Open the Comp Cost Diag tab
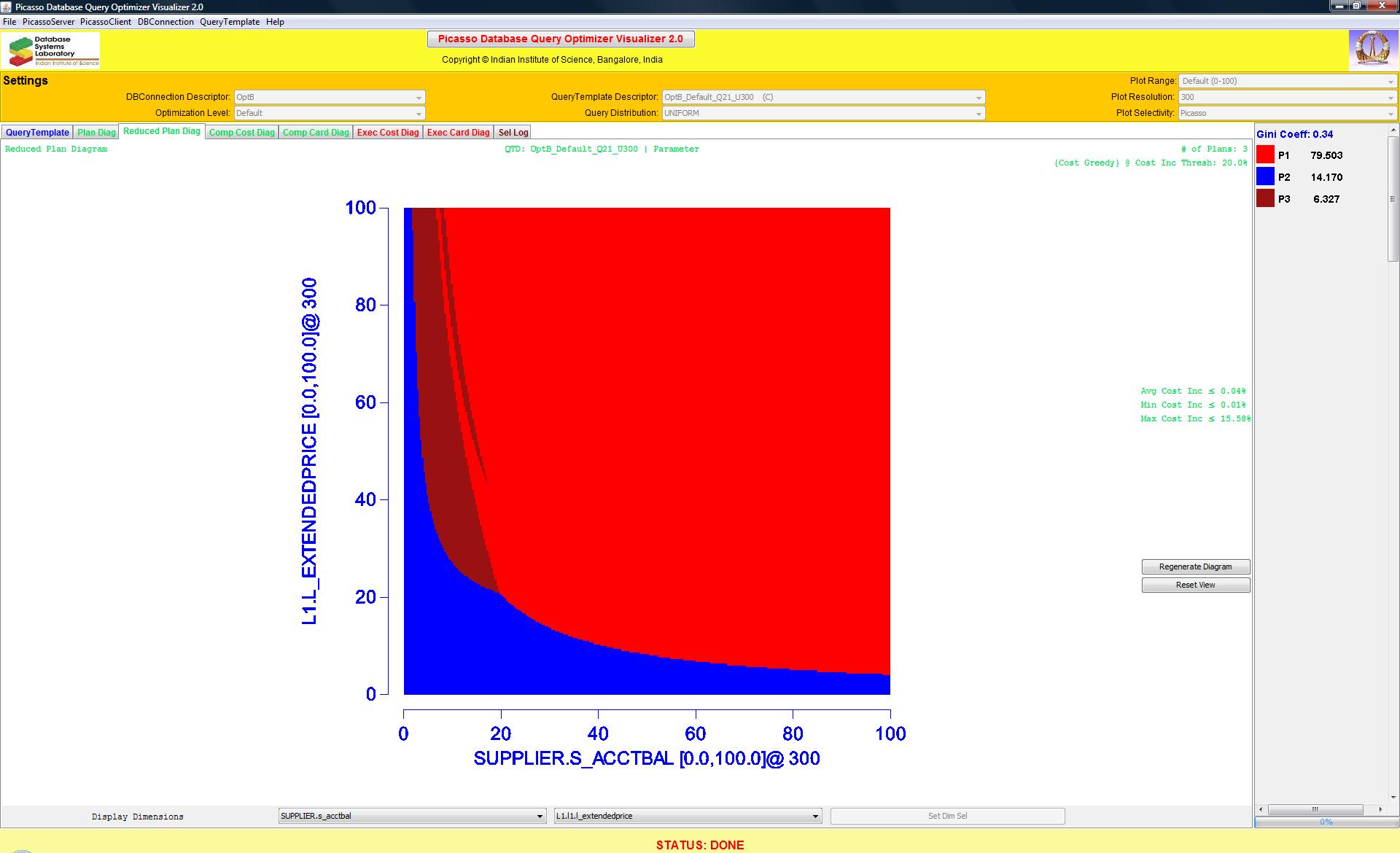The image size is (1400, 853). pyautogui.click(x=241, y=133)
